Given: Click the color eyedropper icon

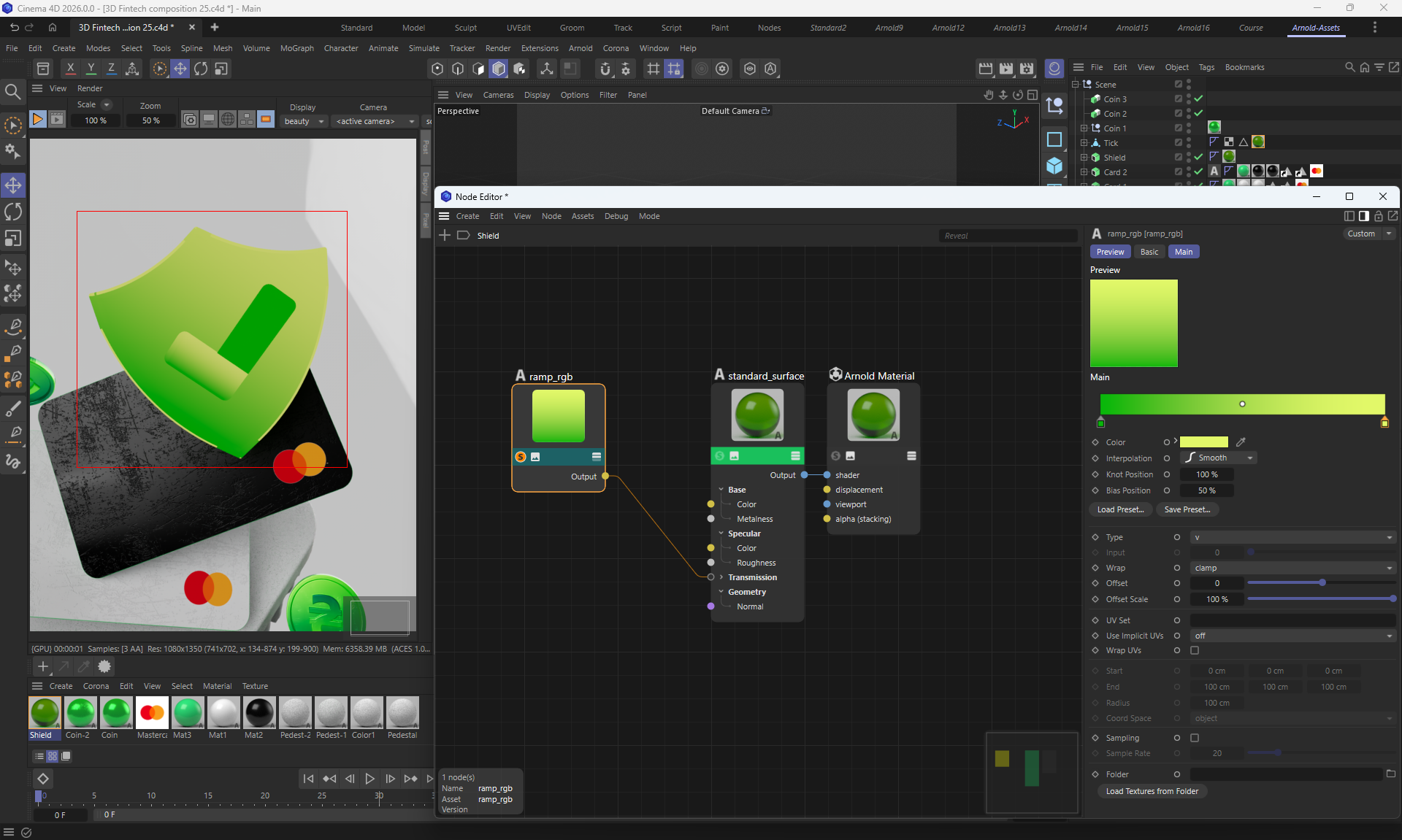Looking at the screenshot, I should pyautogui.click(x=1241, y=442).
